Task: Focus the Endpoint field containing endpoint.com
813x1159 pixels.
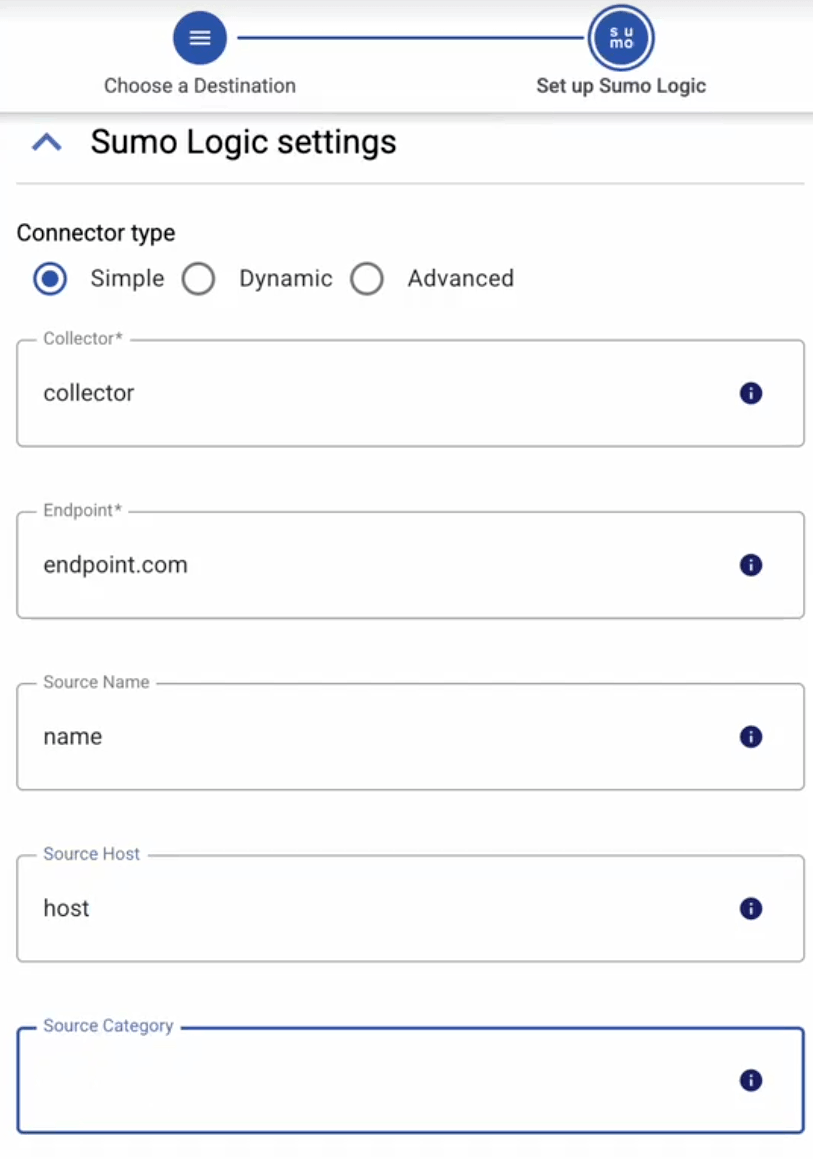Action: (380, 565)
